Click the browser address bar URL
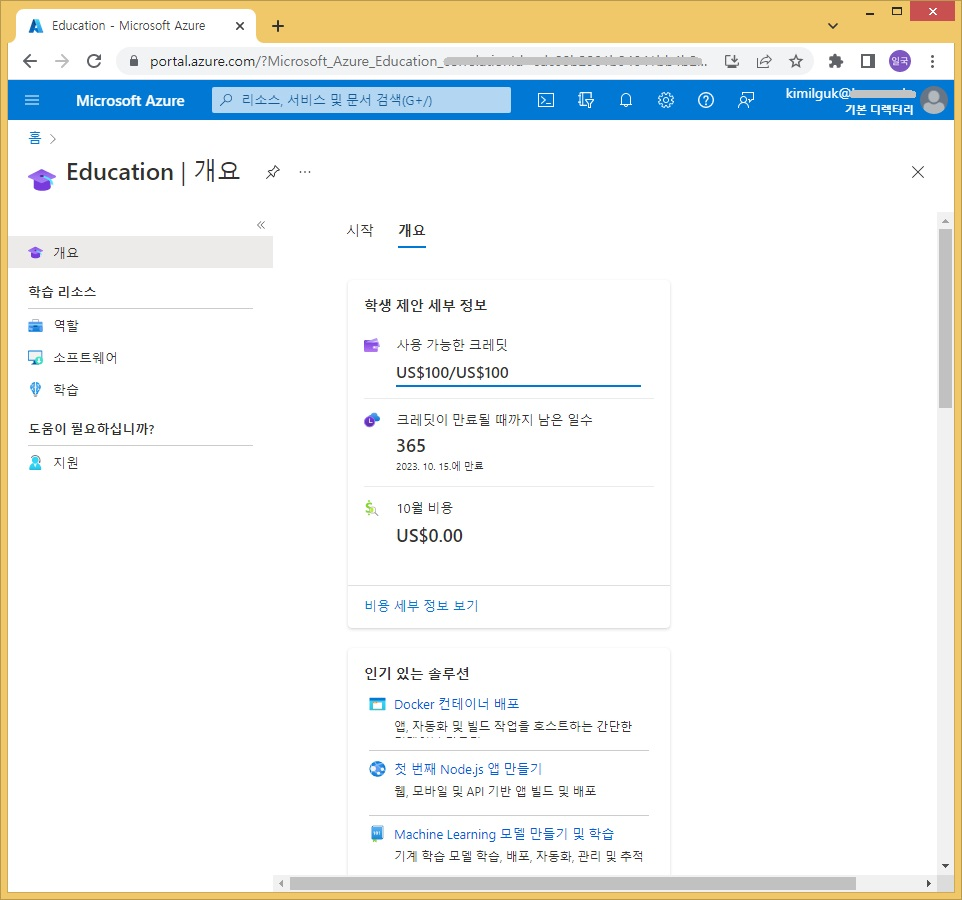 428,61
